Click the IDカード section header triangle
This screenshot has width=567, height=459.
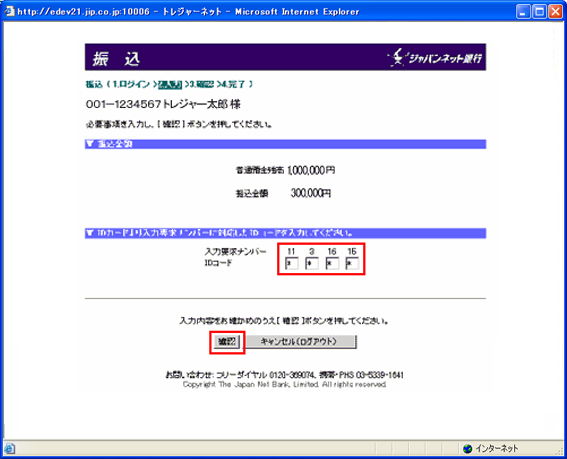(90, 233)
